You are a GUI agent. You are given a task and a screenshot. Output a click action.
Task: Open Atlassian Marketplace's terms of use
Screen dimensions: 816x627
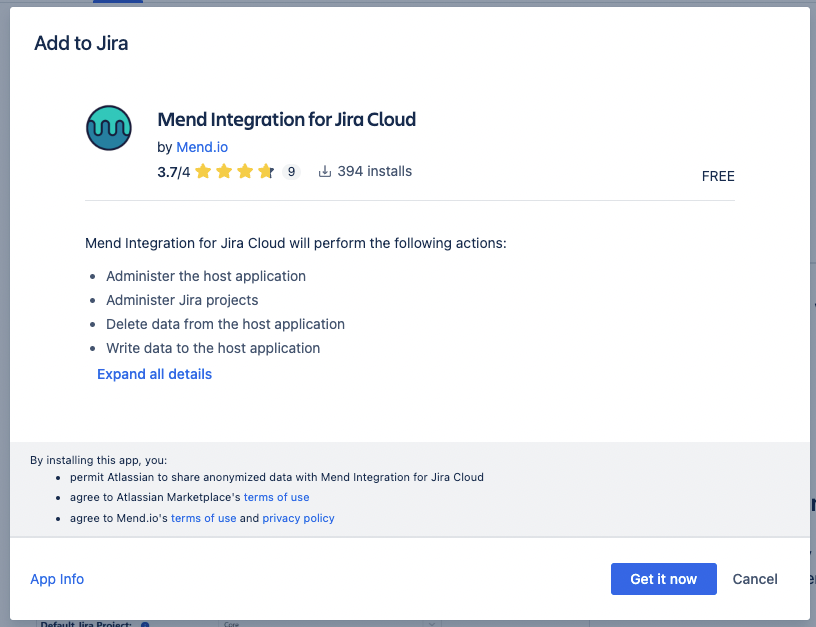[276, 497]
